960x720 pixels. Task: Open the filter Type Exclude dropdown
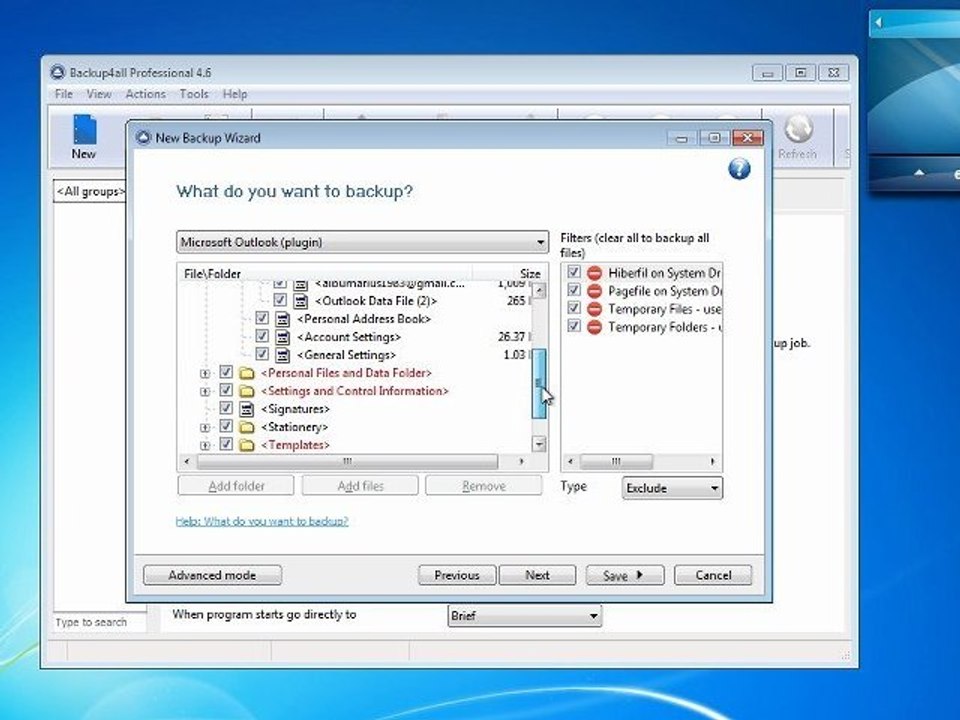click(672, 488)
